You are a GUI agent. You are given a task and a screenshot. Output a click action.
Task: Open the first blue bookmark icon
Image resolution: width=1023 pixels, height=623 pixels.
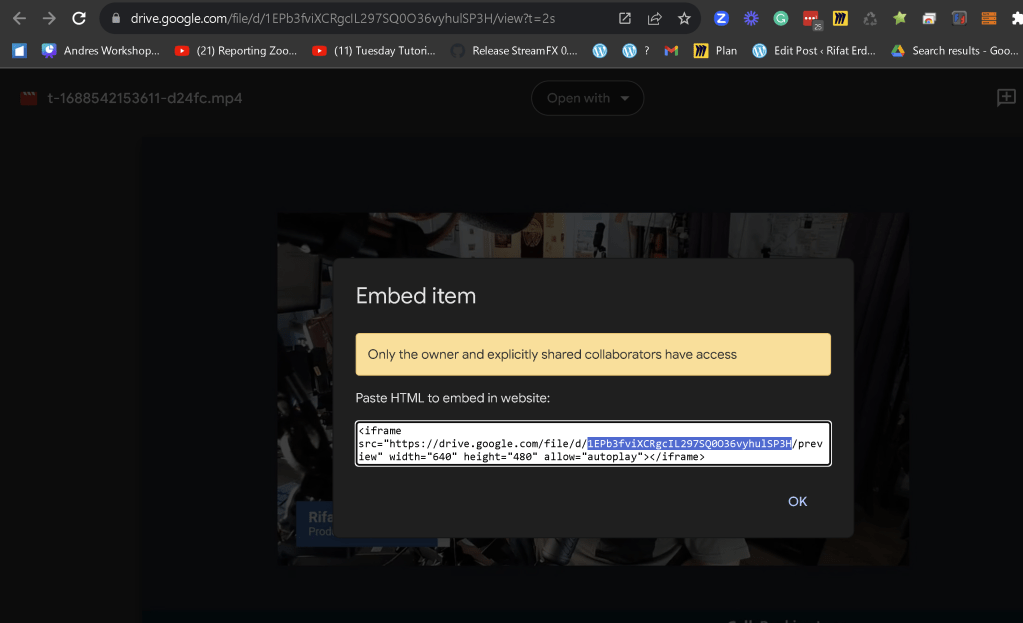click(x=20, y=50)
